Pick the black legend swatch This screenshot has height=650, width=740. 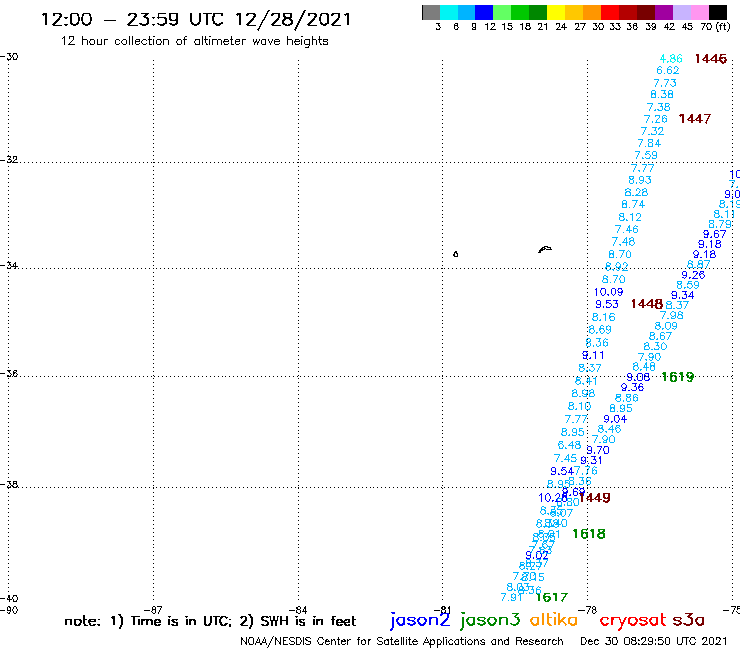718,12
